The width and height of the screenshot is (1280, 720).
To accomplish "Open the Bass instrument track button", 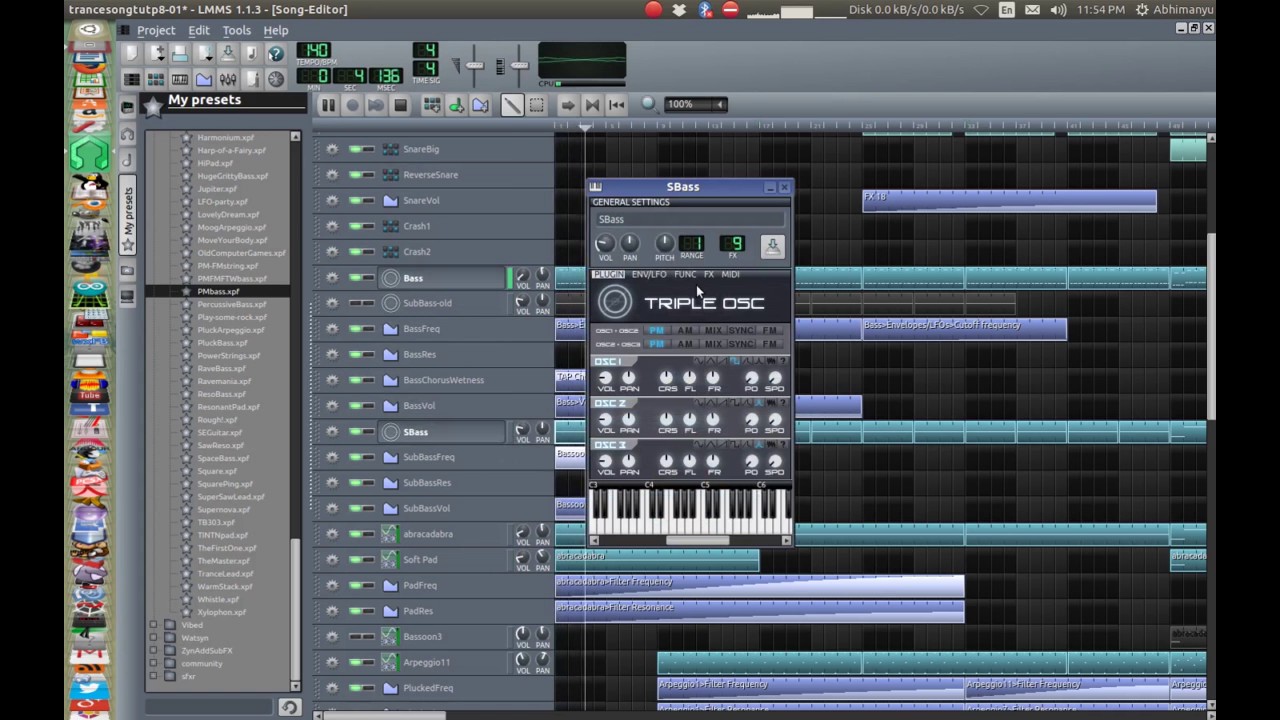I will coord(441,278).
